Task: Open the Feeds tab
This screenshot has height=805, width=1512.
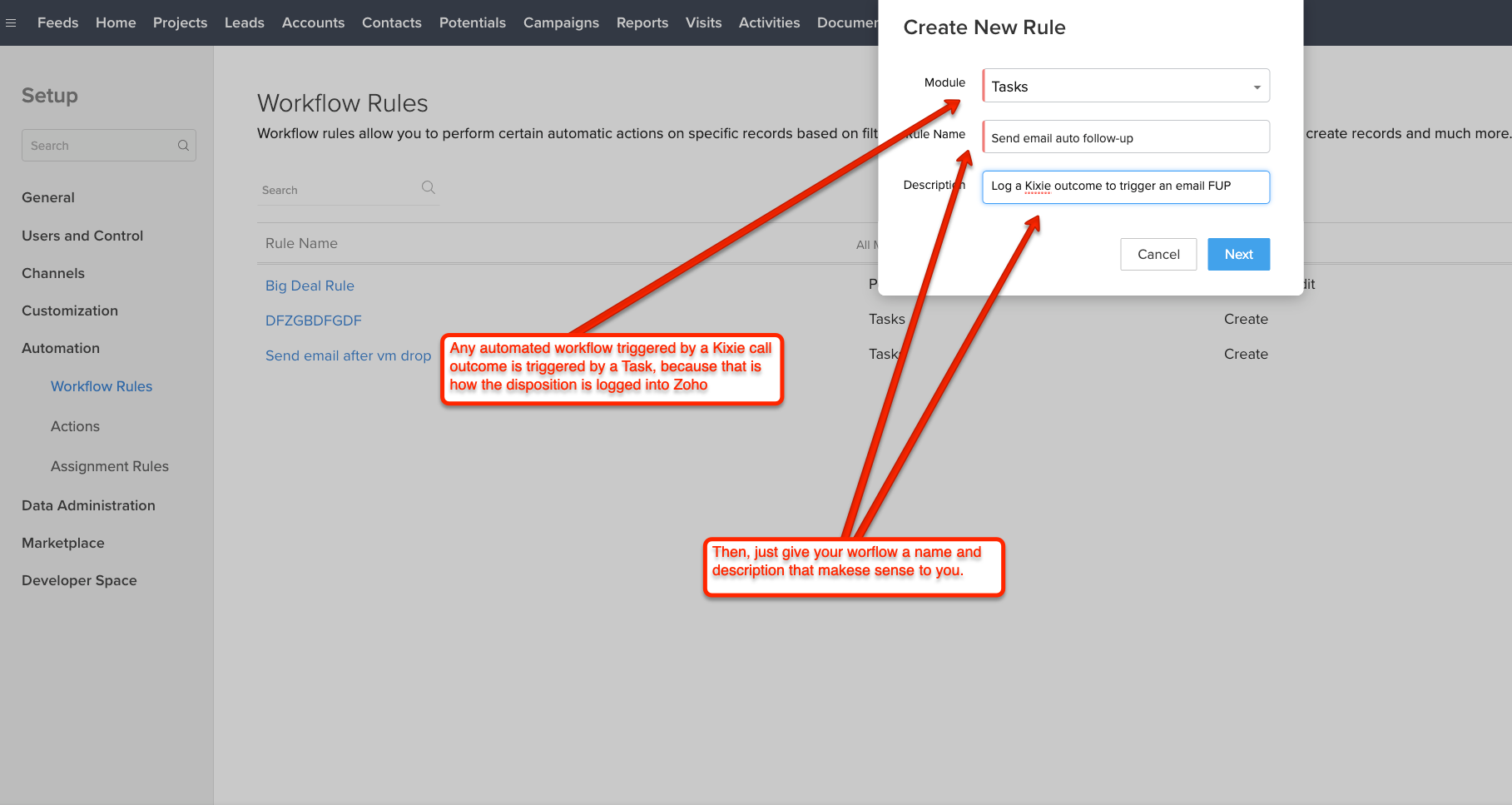Action: 58,22
